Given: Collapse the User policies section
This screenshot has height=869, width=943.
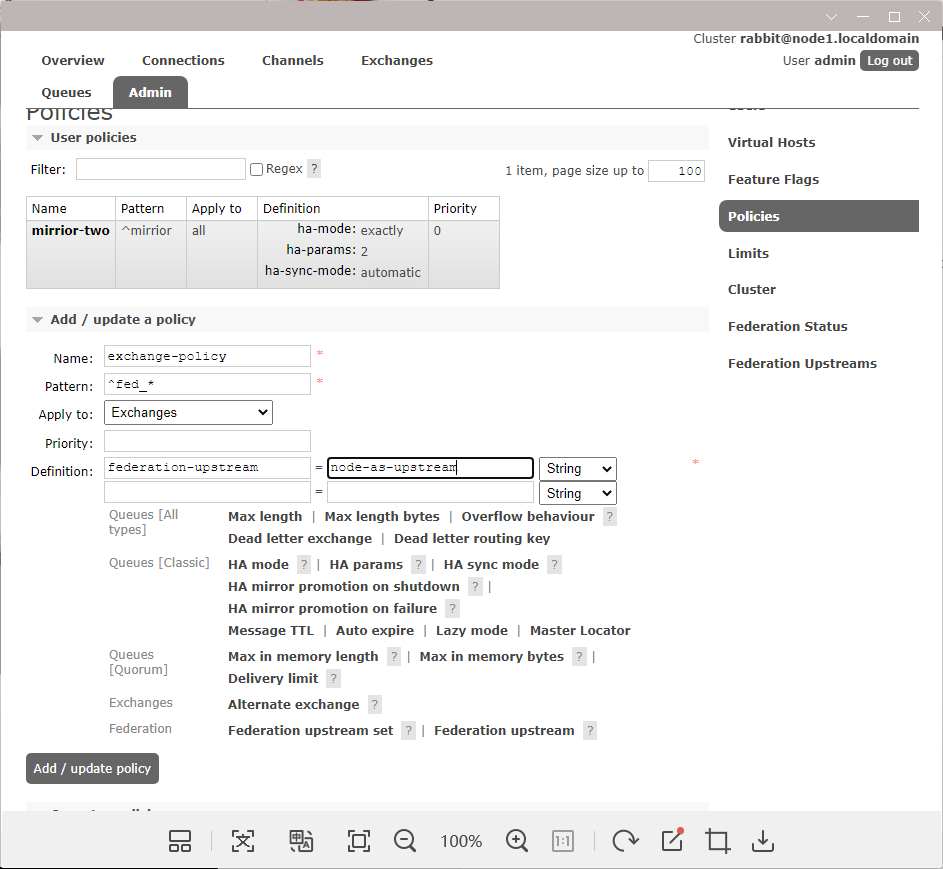Looking at the screenshot, I should pos(93,138).
